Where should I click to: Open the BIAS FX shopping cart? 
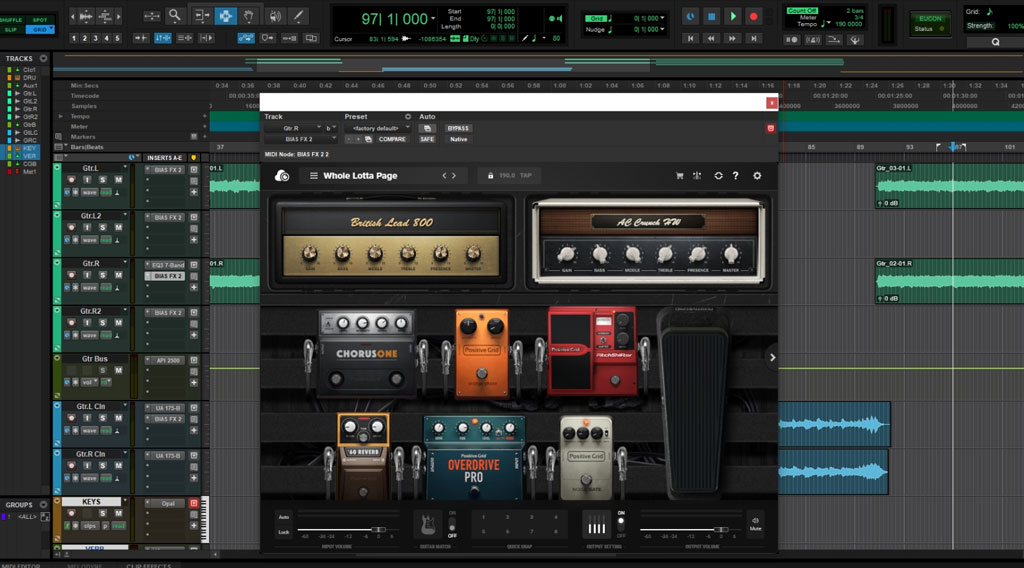[x=679, y=176]
